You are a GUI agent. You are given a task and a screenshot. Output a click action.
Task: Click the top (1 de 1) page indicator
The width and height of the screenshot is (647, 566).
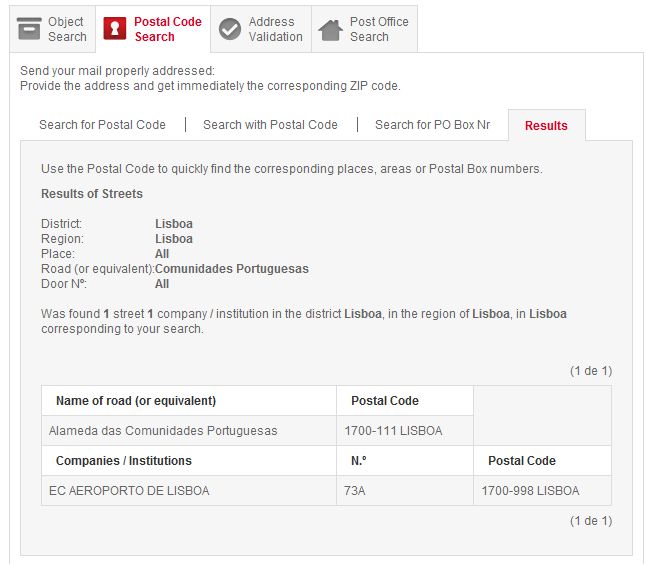point(591,371)
